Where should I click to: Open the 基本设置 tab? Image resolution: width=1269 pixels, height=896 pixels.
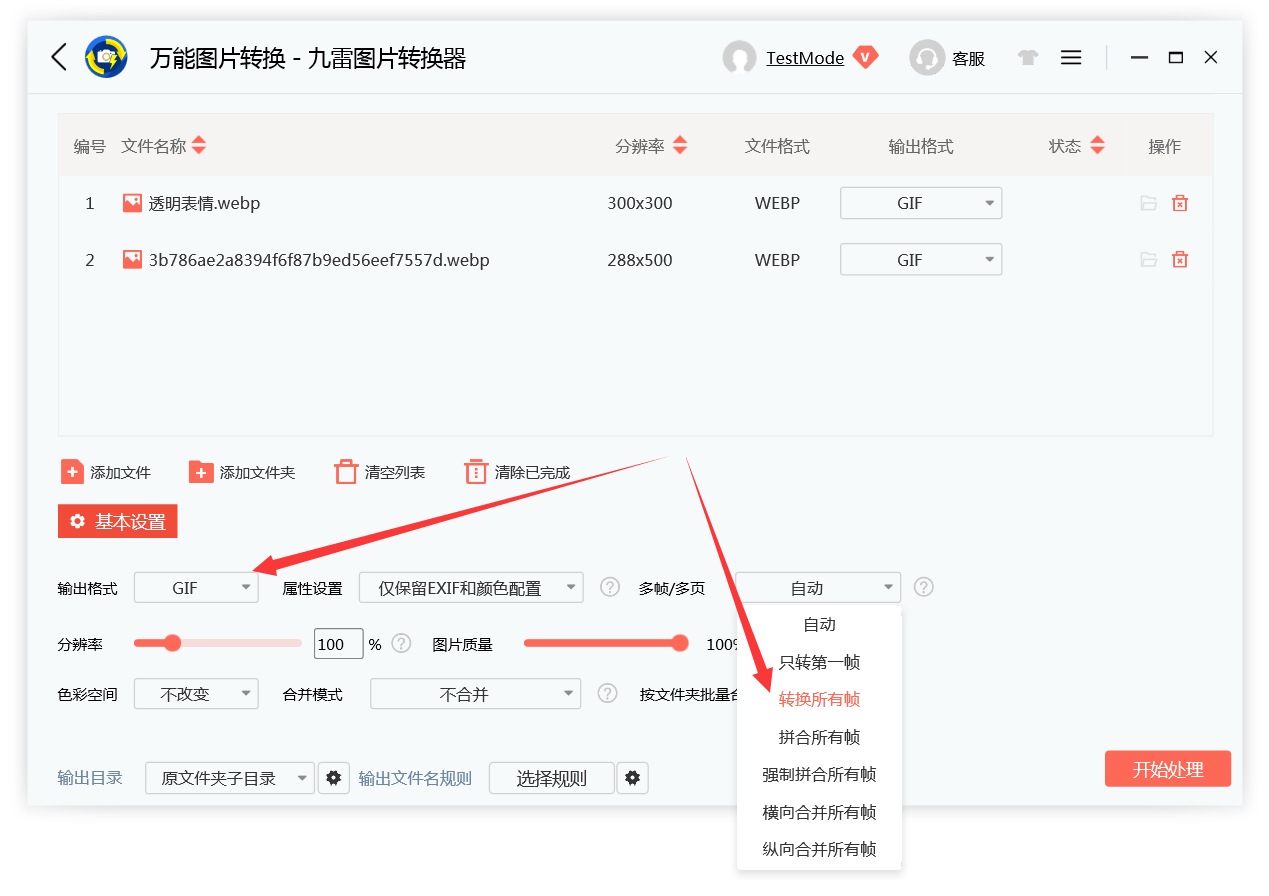click(118, 522)
